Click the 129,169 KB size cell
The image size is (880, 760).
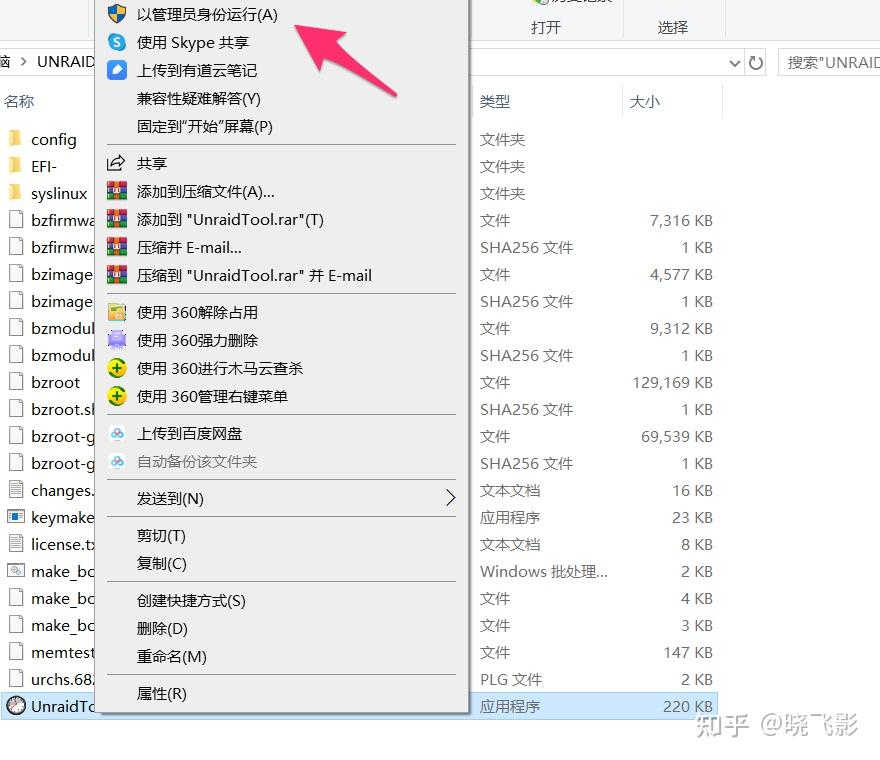(x=672, y=382)
